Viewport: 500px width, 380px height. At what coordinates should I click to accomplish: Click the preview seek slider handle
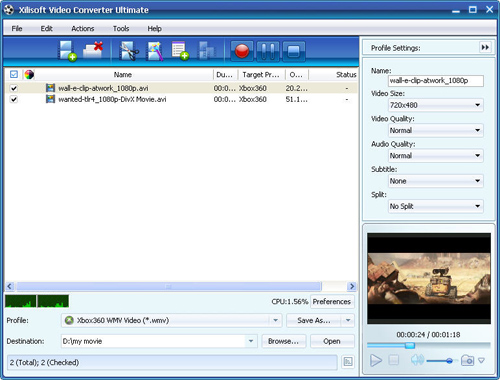point(410,345)
